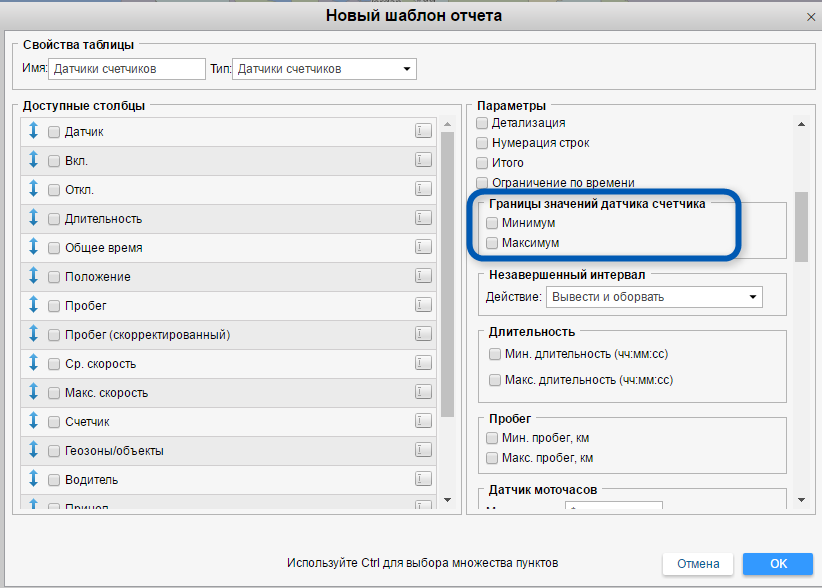Screen dimensions: 822x588
Task: Check the Мин. пробег, км option
Action: click(x=492, y=438)
